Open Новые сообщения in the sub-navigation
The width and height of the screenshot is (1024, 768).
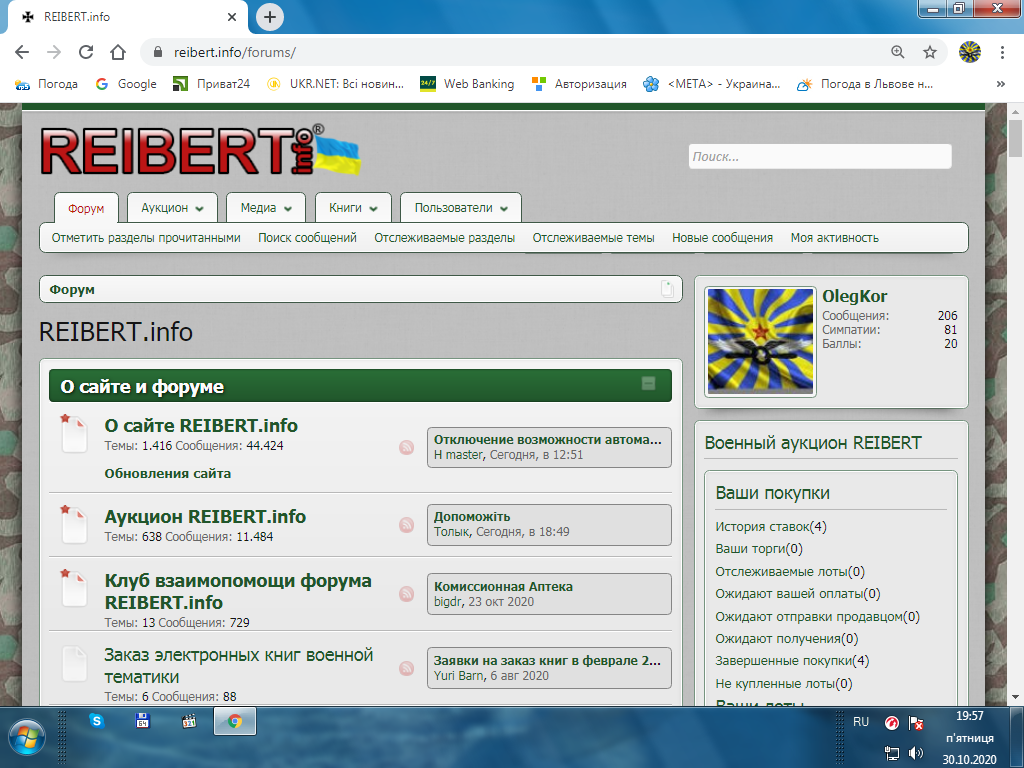(x=722, y=238)
